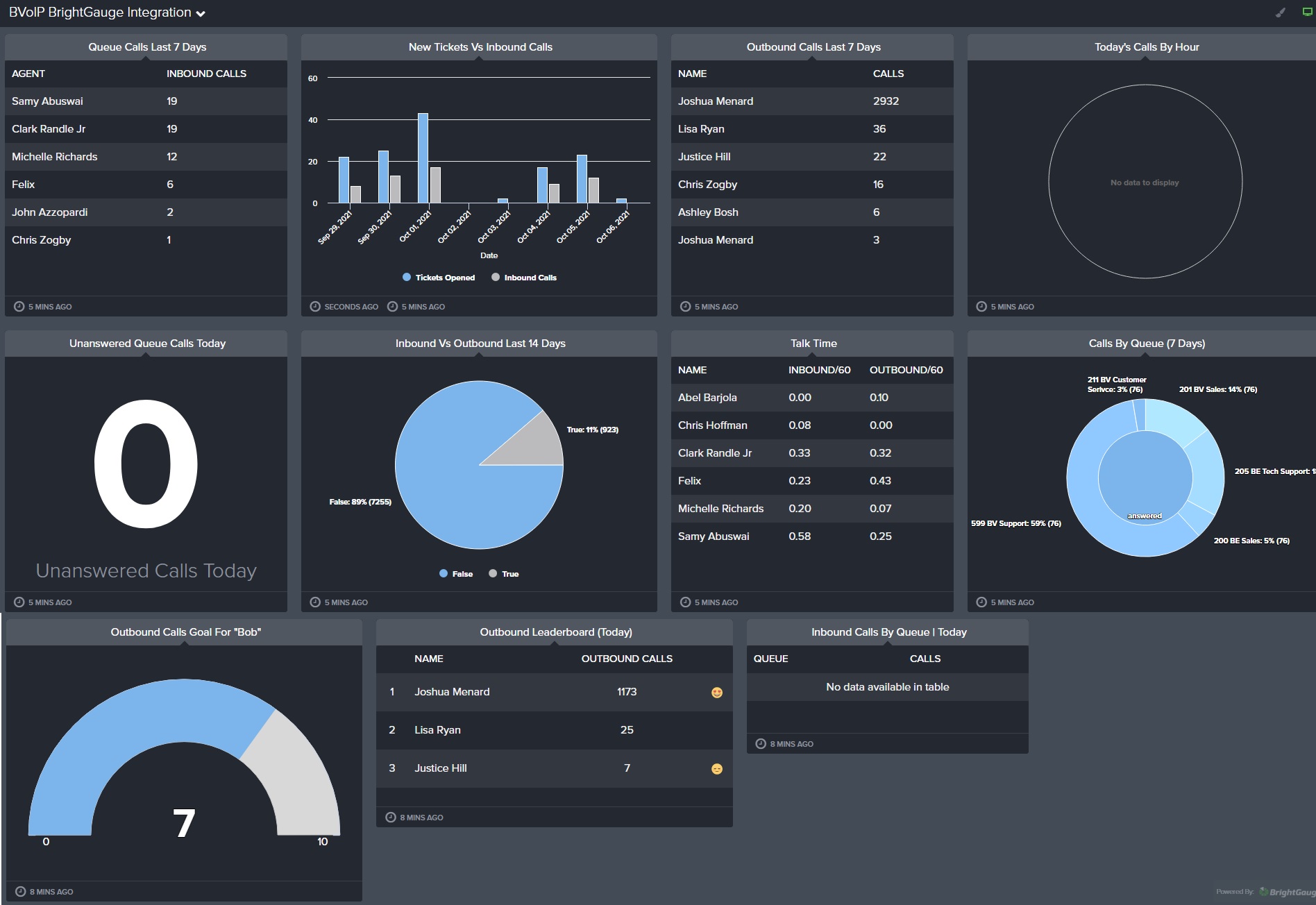This screenshot has height=905, width=1316.
Task: Click the 2932 calls value
Action: pos(886,101)
